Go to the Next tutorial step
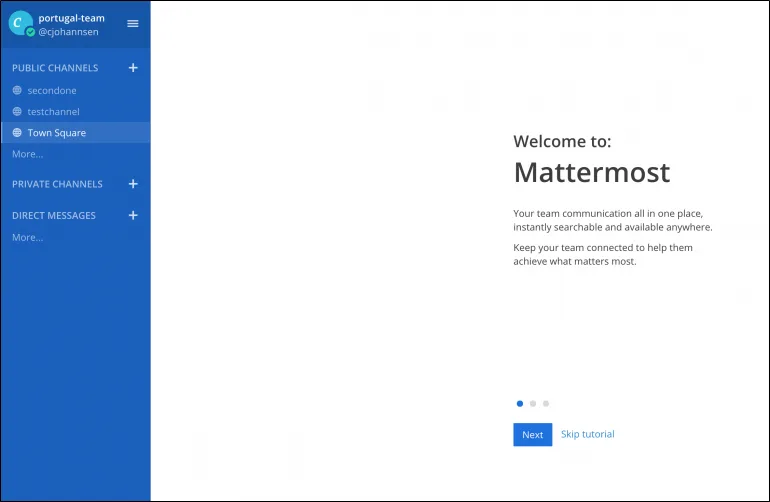 tap(533, 435)
